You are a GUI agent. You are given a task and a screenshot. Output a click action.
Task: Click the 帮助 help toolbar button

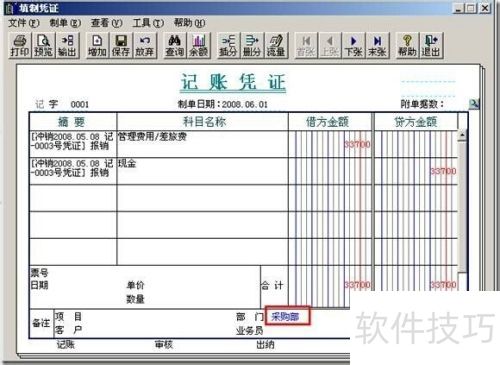(407, 46)
